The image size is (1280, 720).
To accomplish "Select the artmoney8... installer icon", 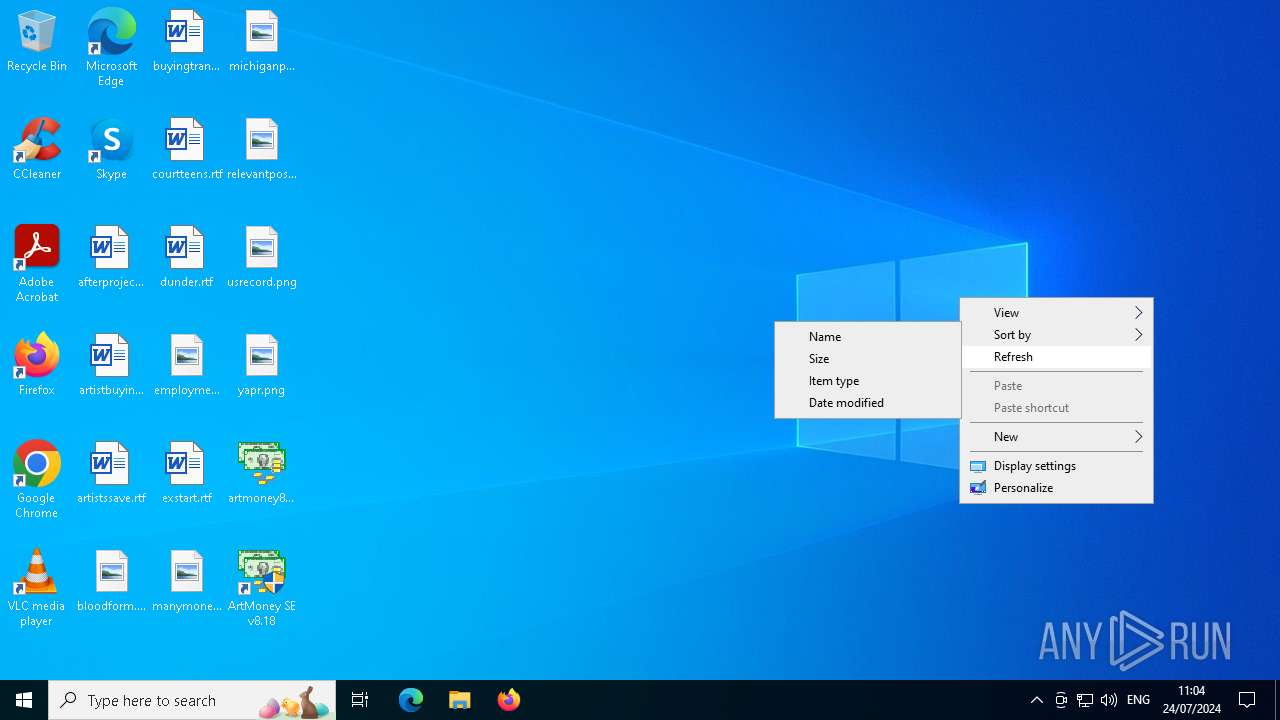I will tap(261, 474).
